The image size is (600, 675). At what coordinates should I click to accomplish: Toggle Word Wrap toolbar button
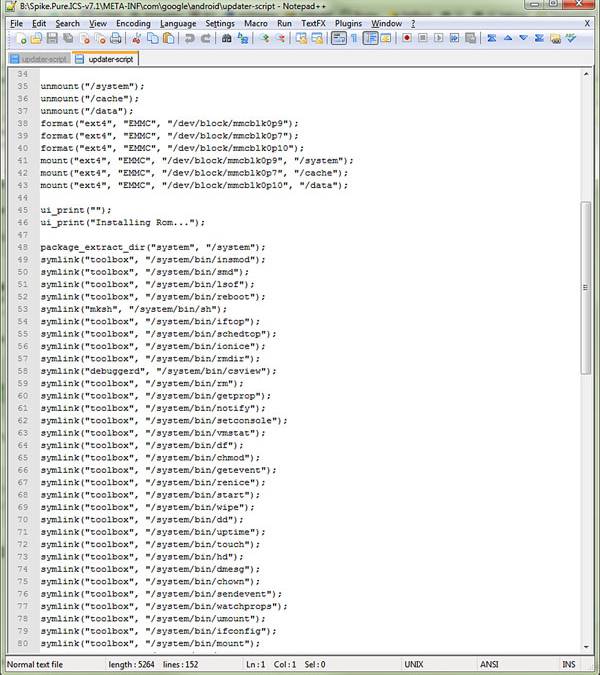click(x=339, y=39)
